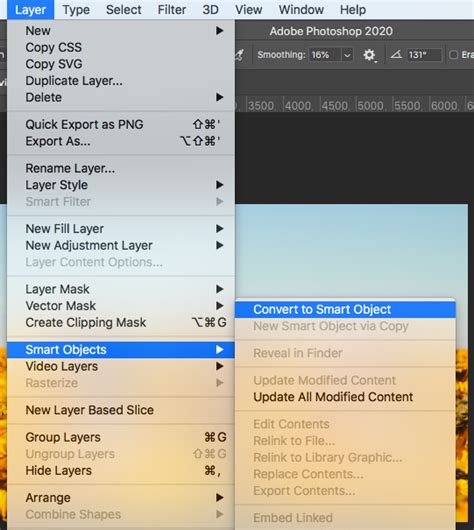Screen dimensions: 474x530
Task: Open smoothing options gear icon
Action: click(x=369, y=55)
